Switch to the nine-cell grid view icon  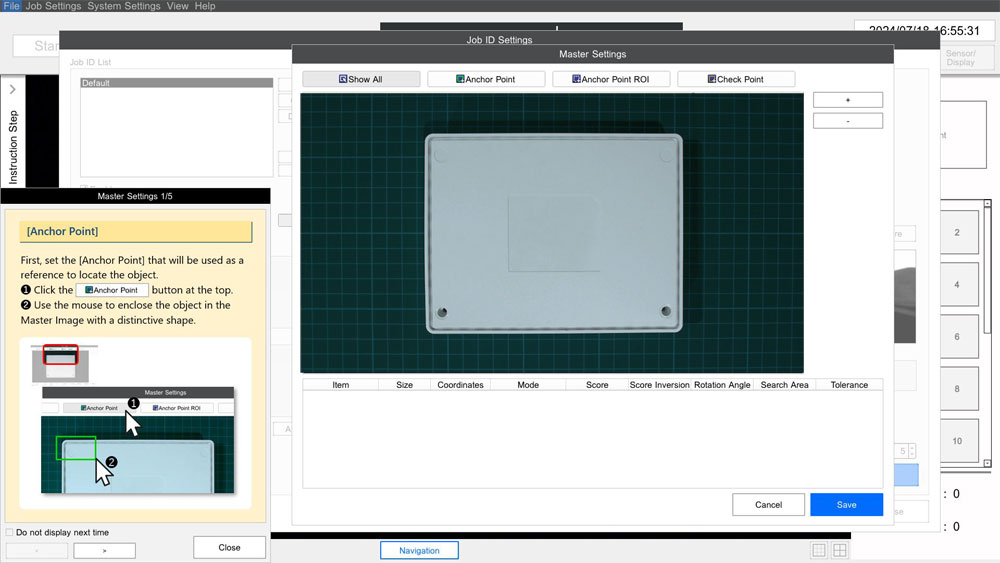819,550
